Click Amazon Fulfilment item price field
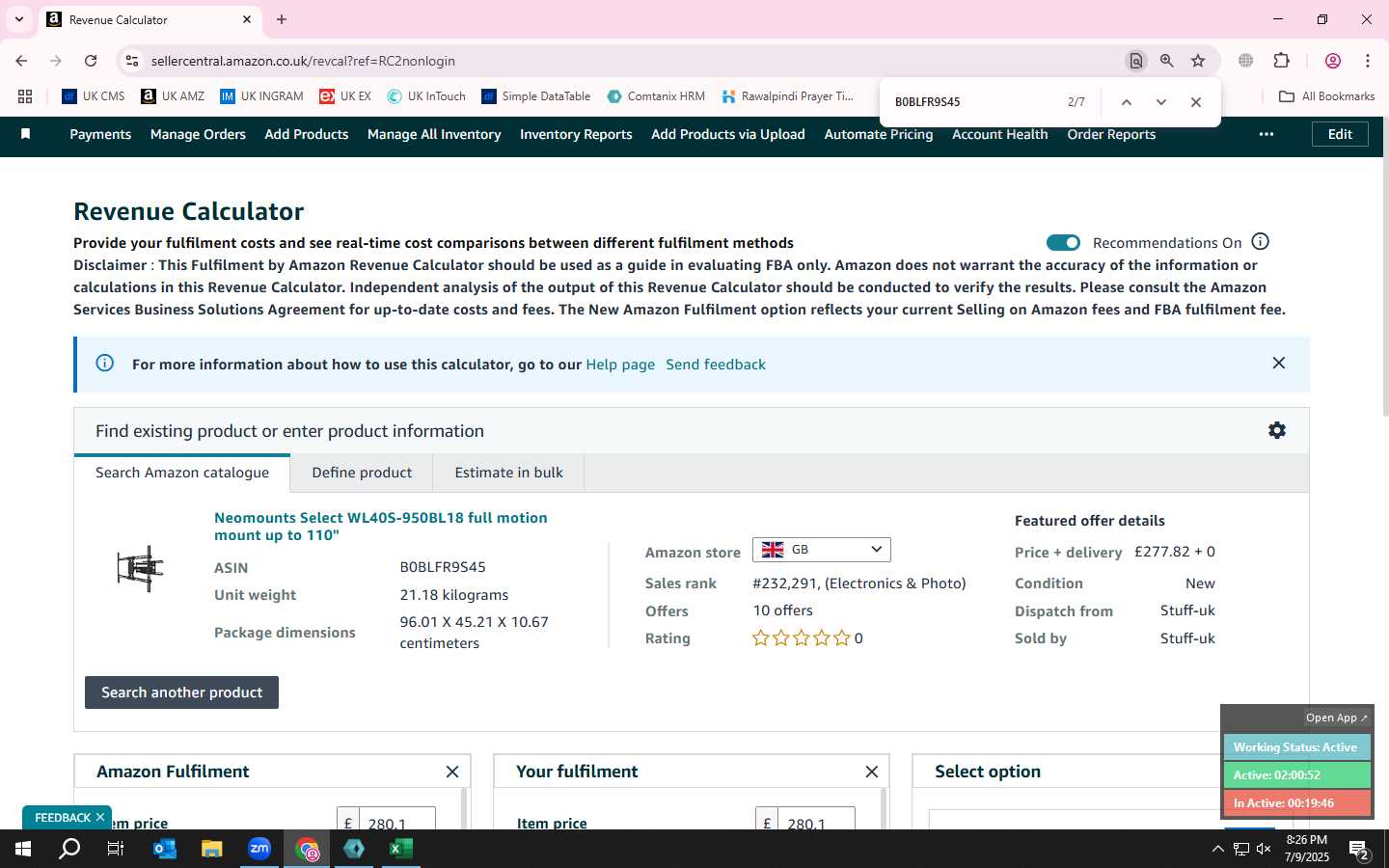 396,820
